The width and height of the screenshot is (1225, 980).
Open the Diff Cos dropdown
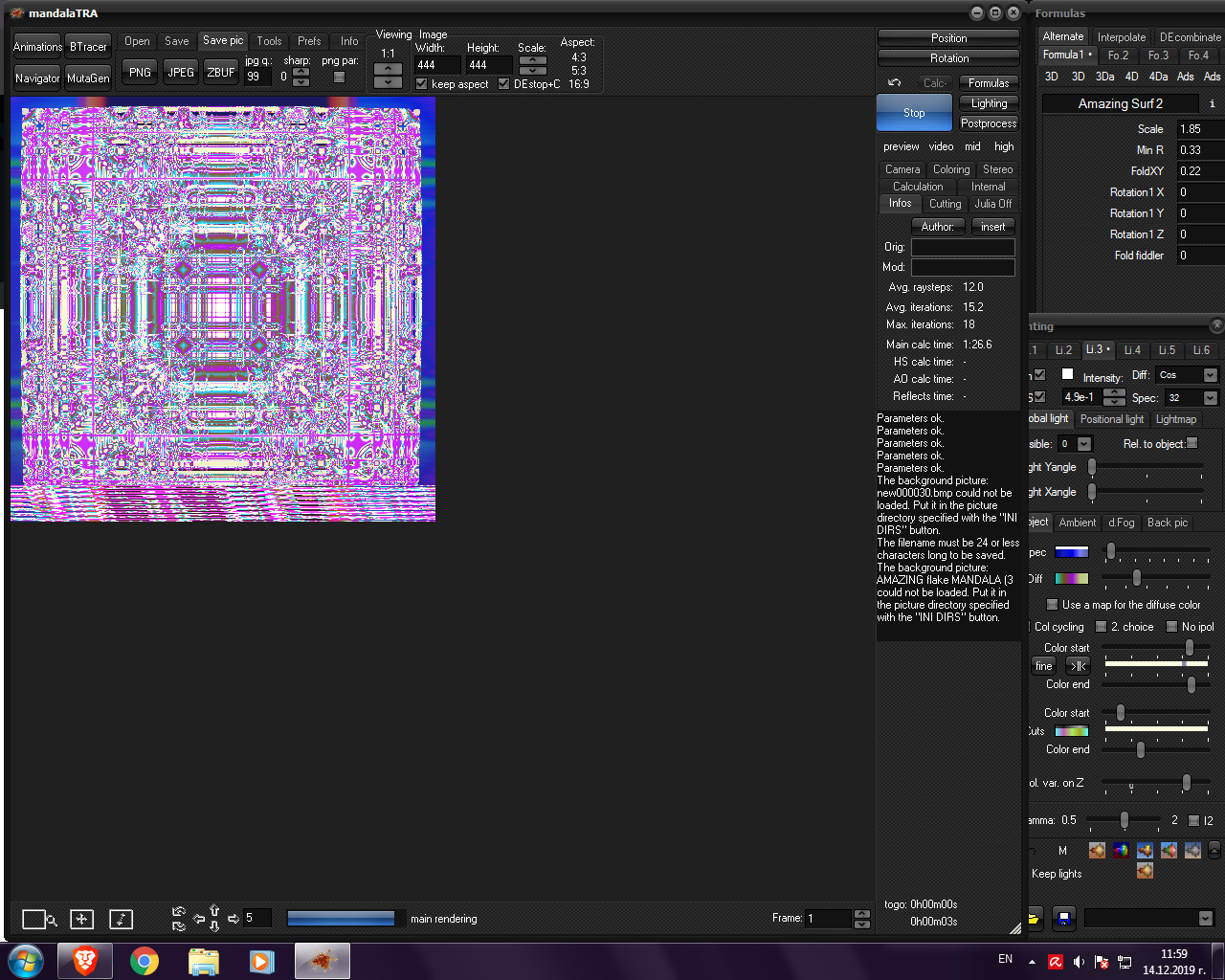coord(1211,375)
